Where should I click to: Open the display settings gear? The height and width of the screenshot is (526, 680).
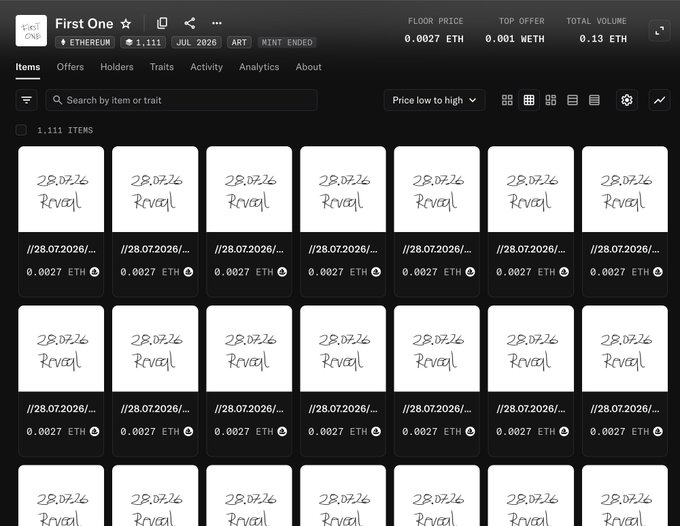click(x=627, y=100)
